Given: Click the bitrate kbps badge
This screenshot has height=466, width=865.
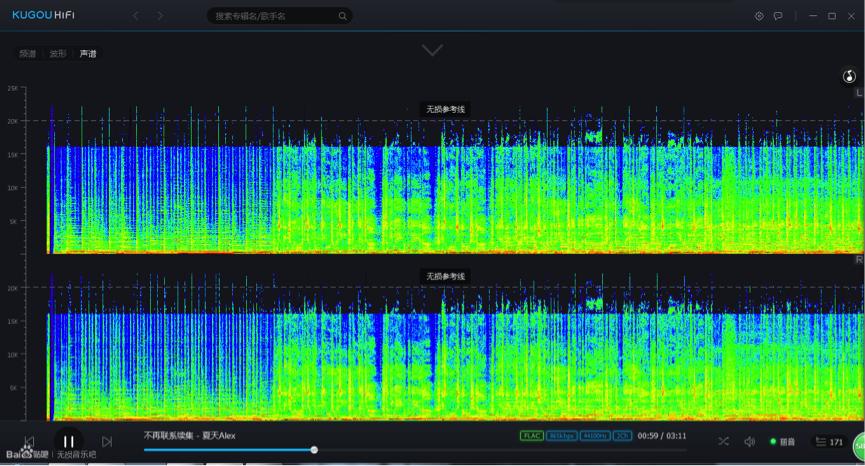Looking at the screenshot, I should click(561, 436).
